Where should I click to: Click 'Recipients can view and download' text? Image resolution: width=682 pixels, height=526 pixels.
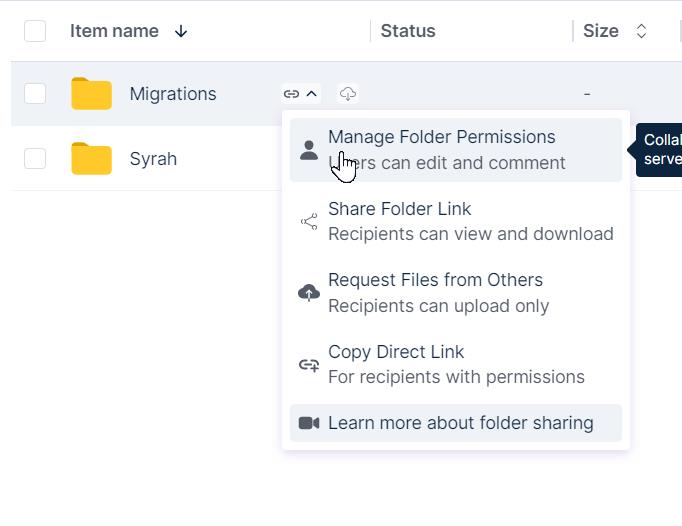(x=471, y=234)
